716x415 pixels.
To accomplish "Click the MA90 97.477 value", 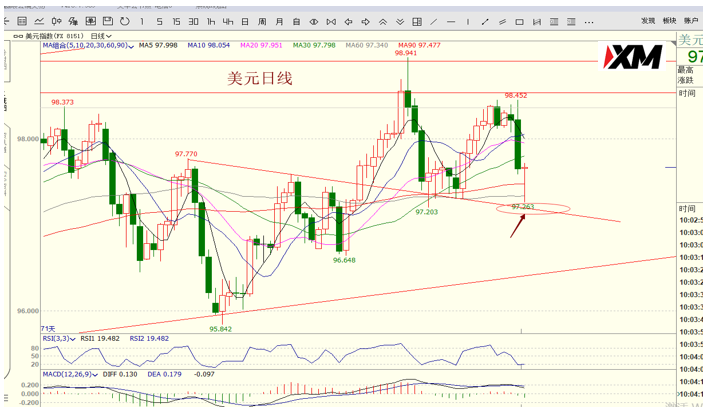I will tap(419, 45).
